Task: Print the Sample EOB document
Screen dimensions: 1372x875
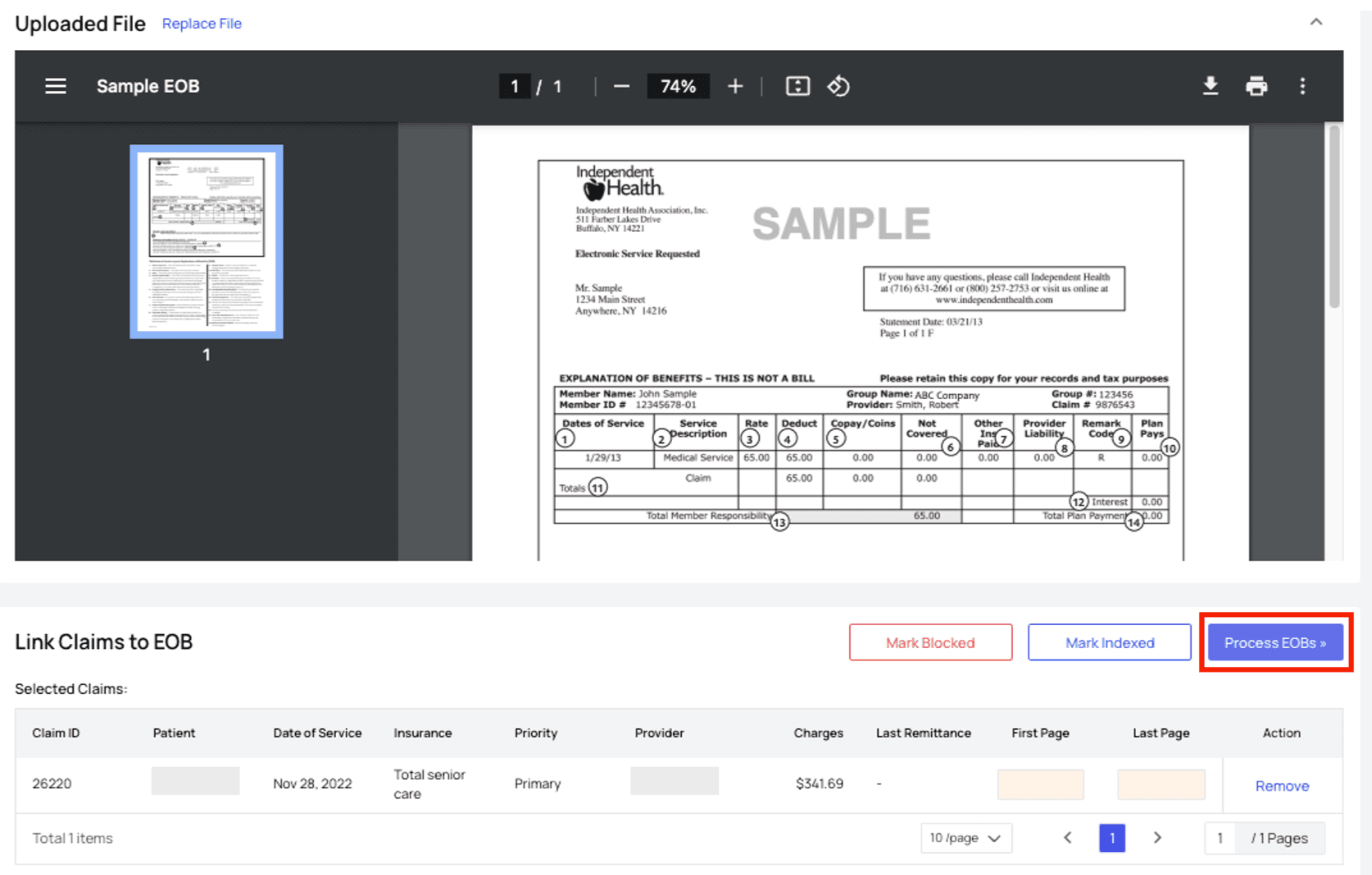Action: click(x=1256, y=86)
